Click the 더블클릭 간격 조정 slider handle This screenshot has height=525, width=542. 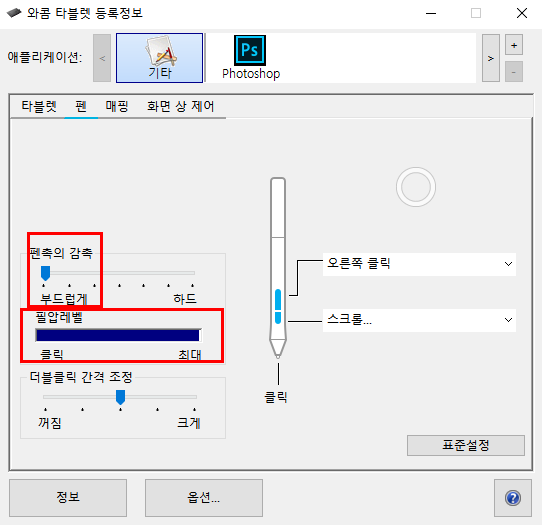120,397
